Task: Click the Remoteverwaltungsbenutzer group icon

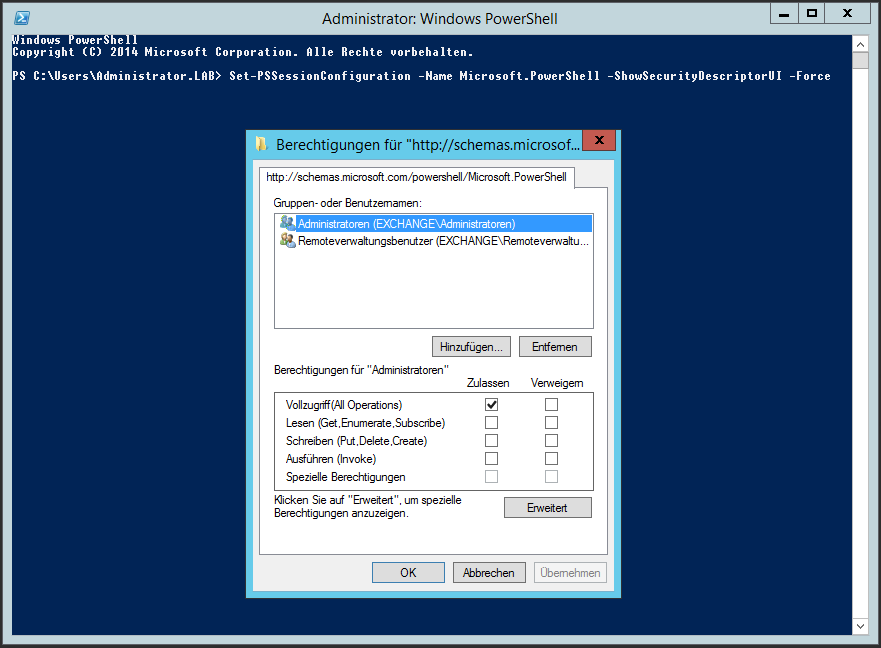Action: pos(287,241)
